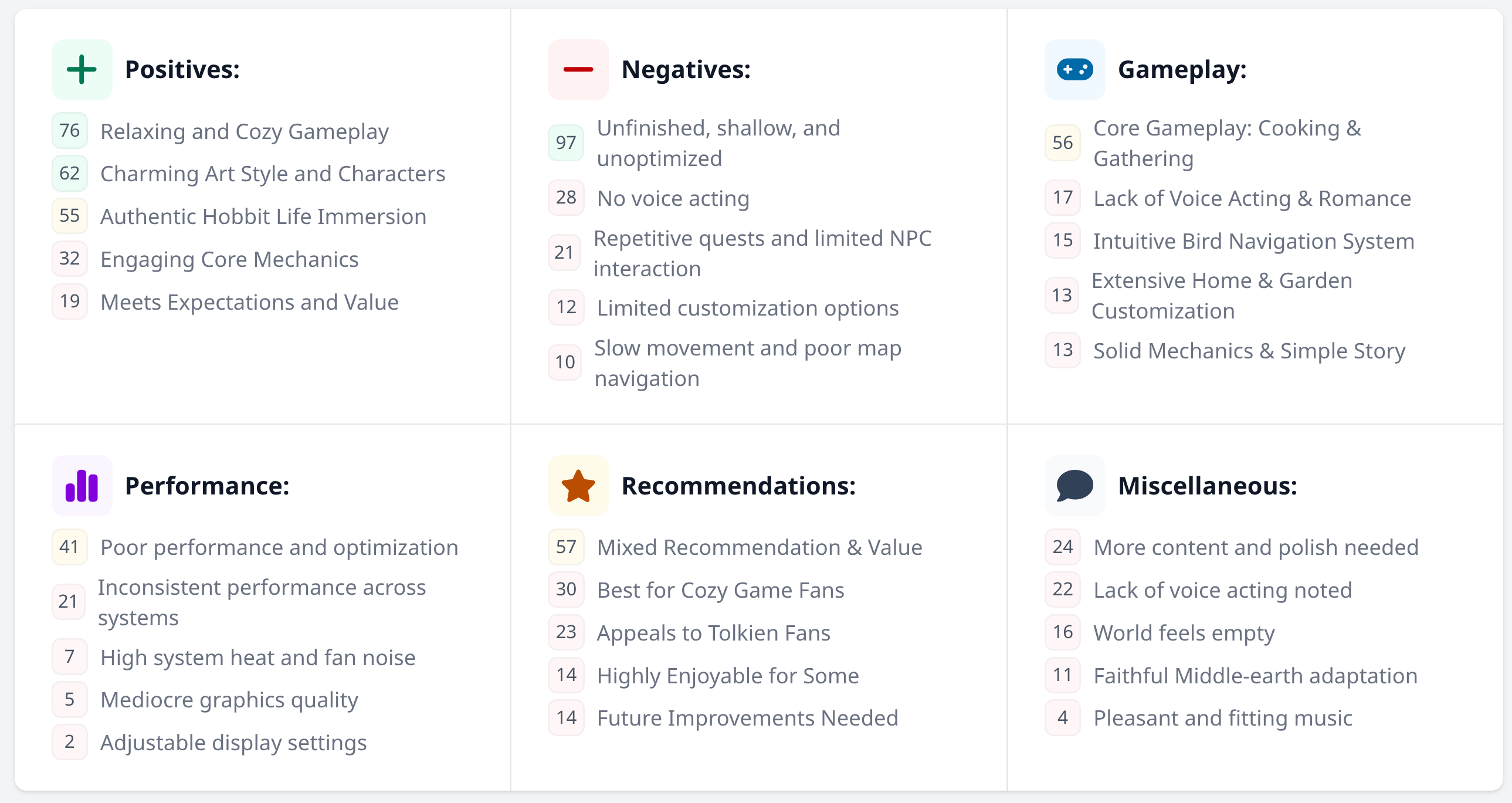Open 'Pleasant and fitting music' entry
The image size is (1512, 803).
pos(1223,718)
